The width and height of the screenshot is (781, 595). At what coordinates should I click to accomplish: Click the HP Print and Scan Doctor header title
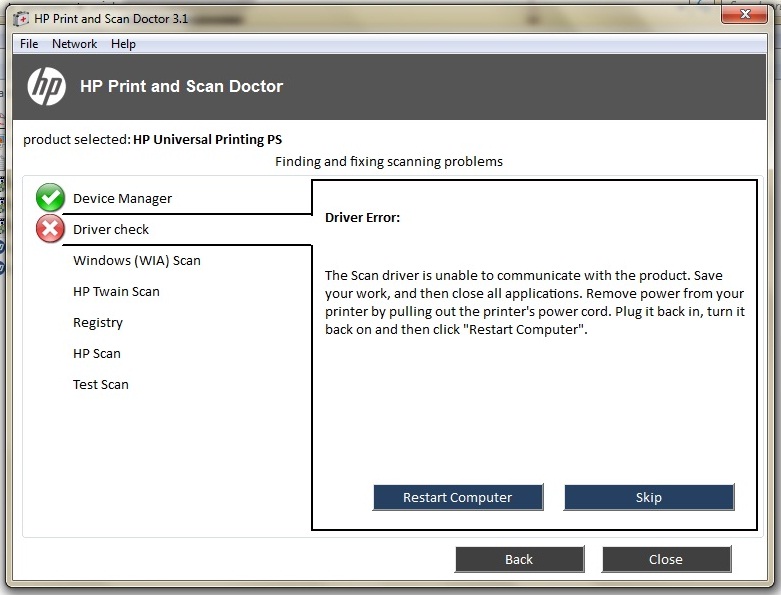[x=181, y=86]
